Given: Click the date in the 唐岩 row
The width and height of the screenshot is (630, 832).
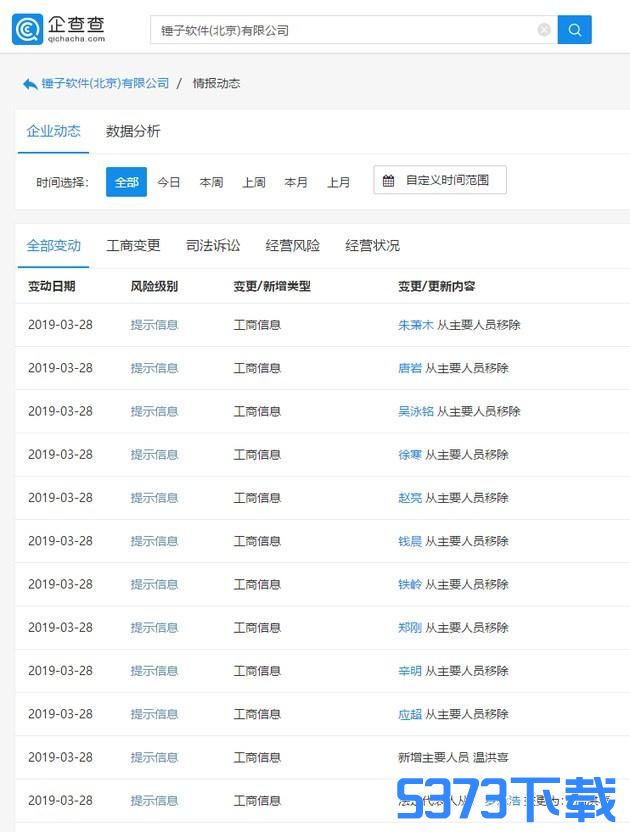Looking at the screenshot, I should [x=60, y=368].
